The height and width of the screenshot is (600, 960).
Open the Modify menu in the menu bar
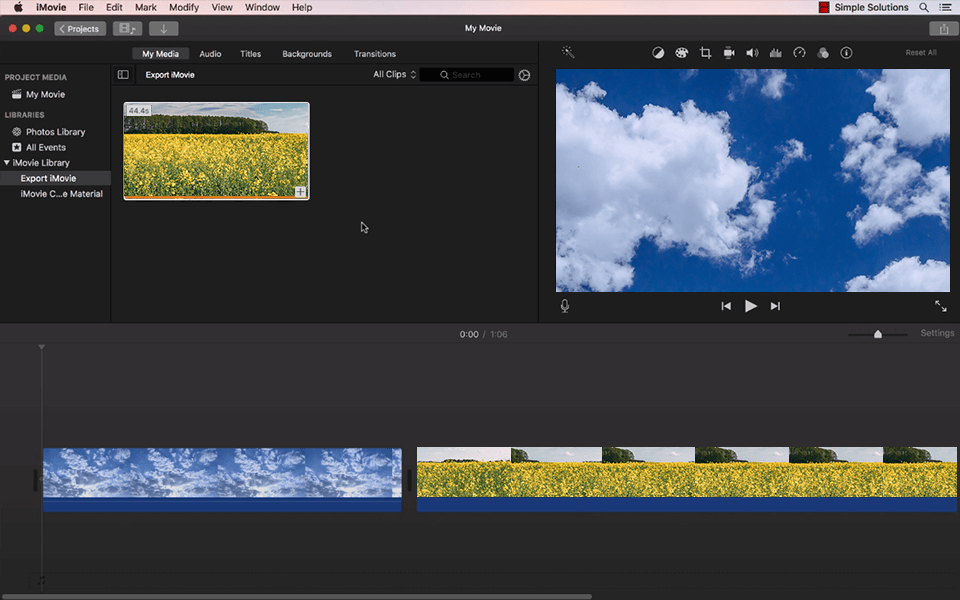tap(184, 7)
